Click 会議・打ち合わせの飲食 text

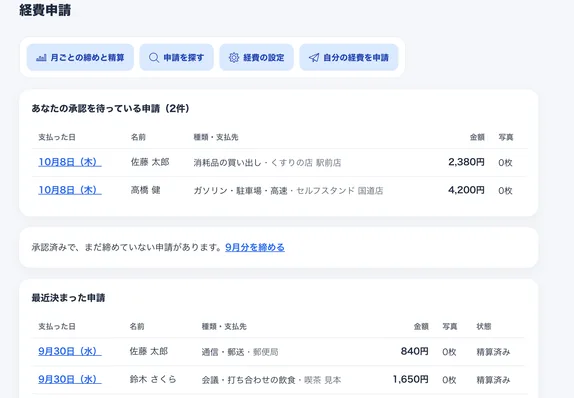pyautogui.click(x=249, y=380)
